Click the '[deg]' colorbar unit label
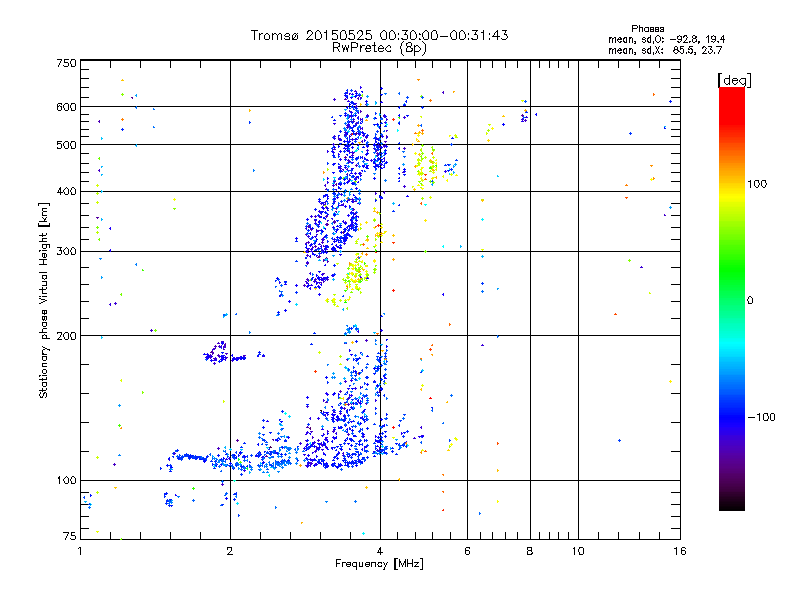800x600 pixels. [x=734, y=81]
